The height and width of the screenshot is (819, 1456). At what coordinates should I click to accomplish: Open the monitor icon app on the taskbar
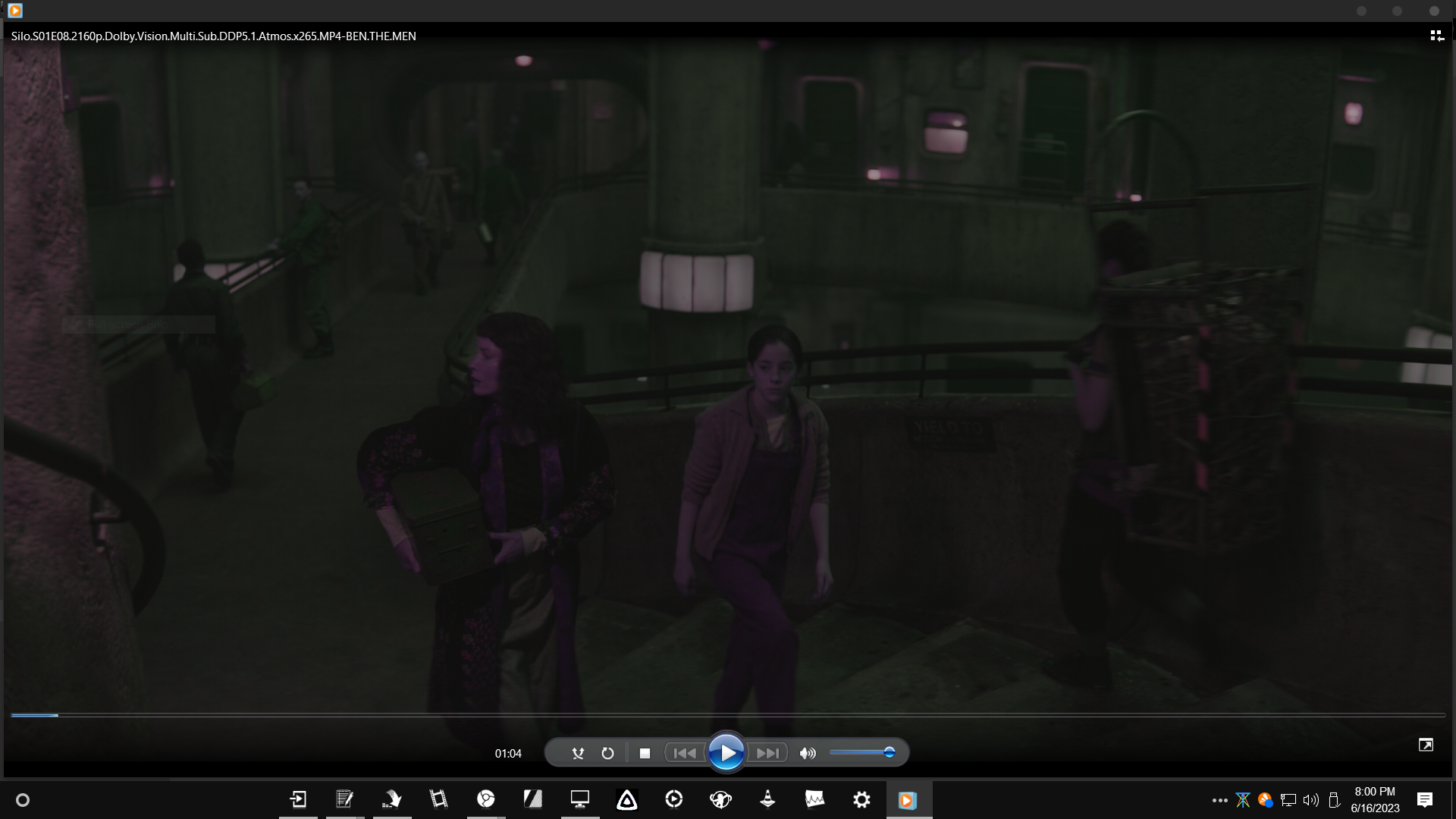click(580, 799)
